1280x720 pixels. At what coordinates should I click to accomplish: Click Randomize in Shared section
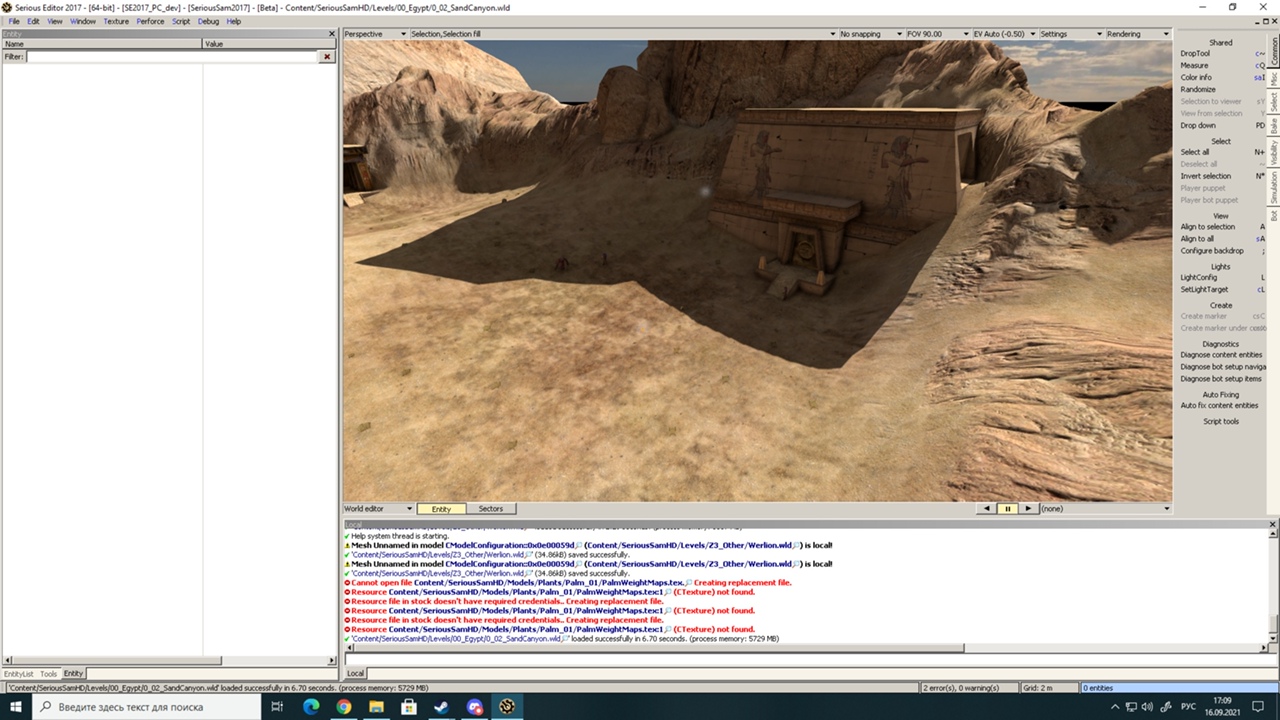point(1198,90)
